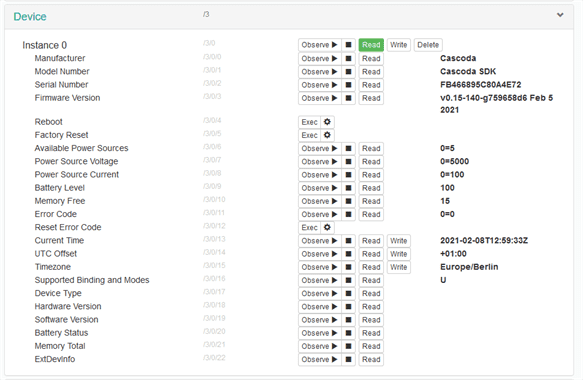Read Available Power Sources
Screen dimensions: 583x380
(x=371, y=148)
